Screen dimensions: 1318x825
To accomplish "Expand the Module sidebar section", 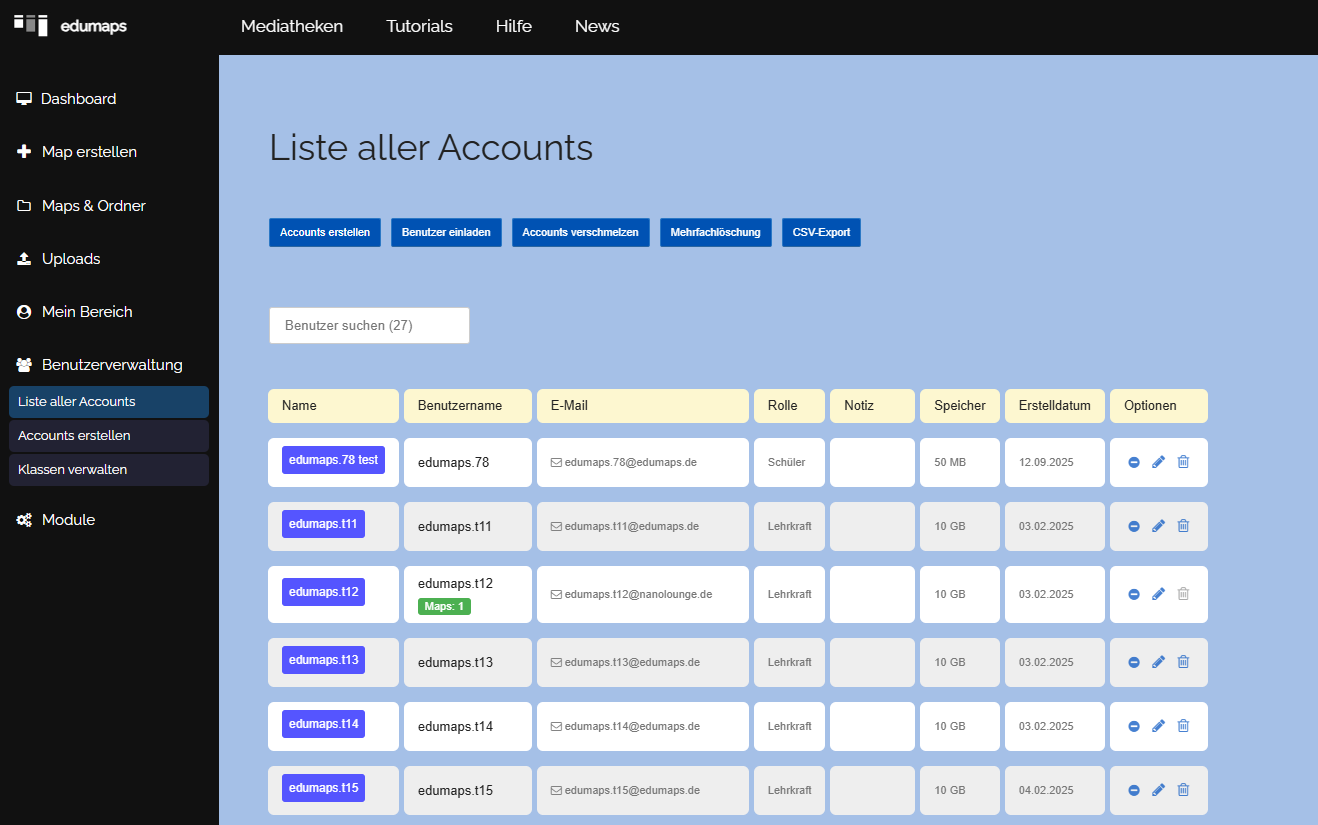I will coord(68,520).
